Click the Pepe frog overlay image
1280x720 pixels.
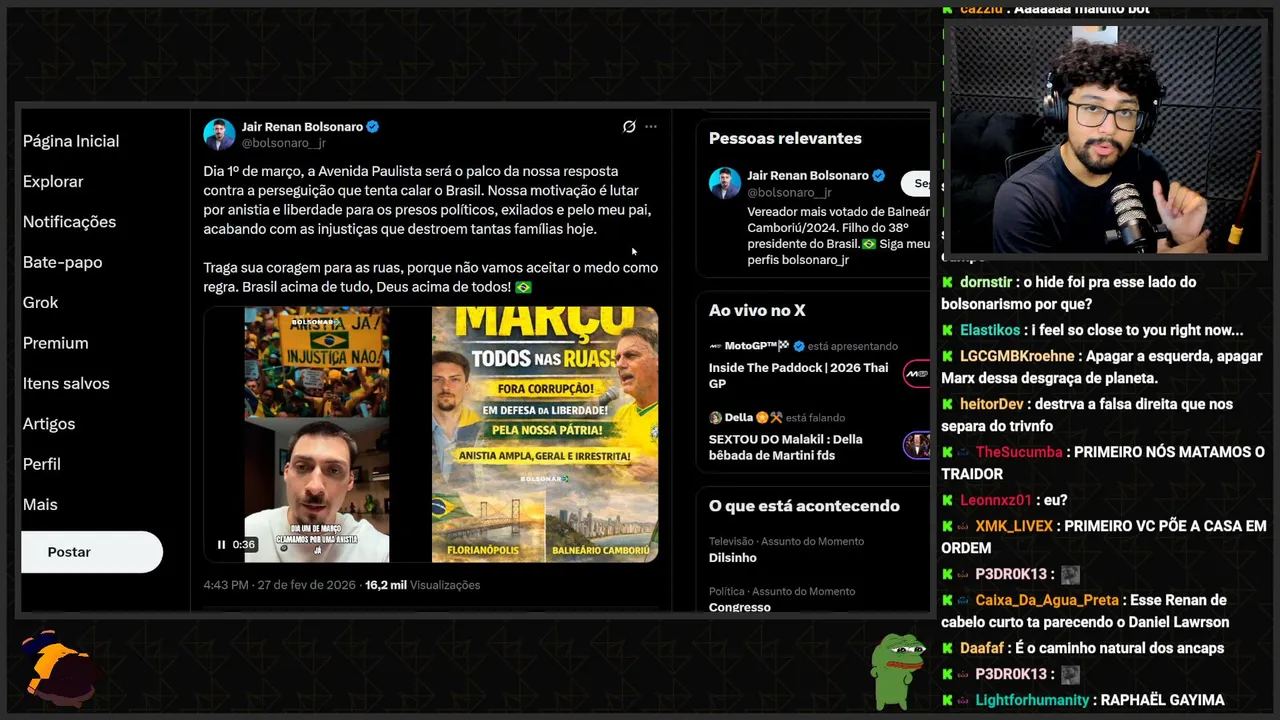897,672
